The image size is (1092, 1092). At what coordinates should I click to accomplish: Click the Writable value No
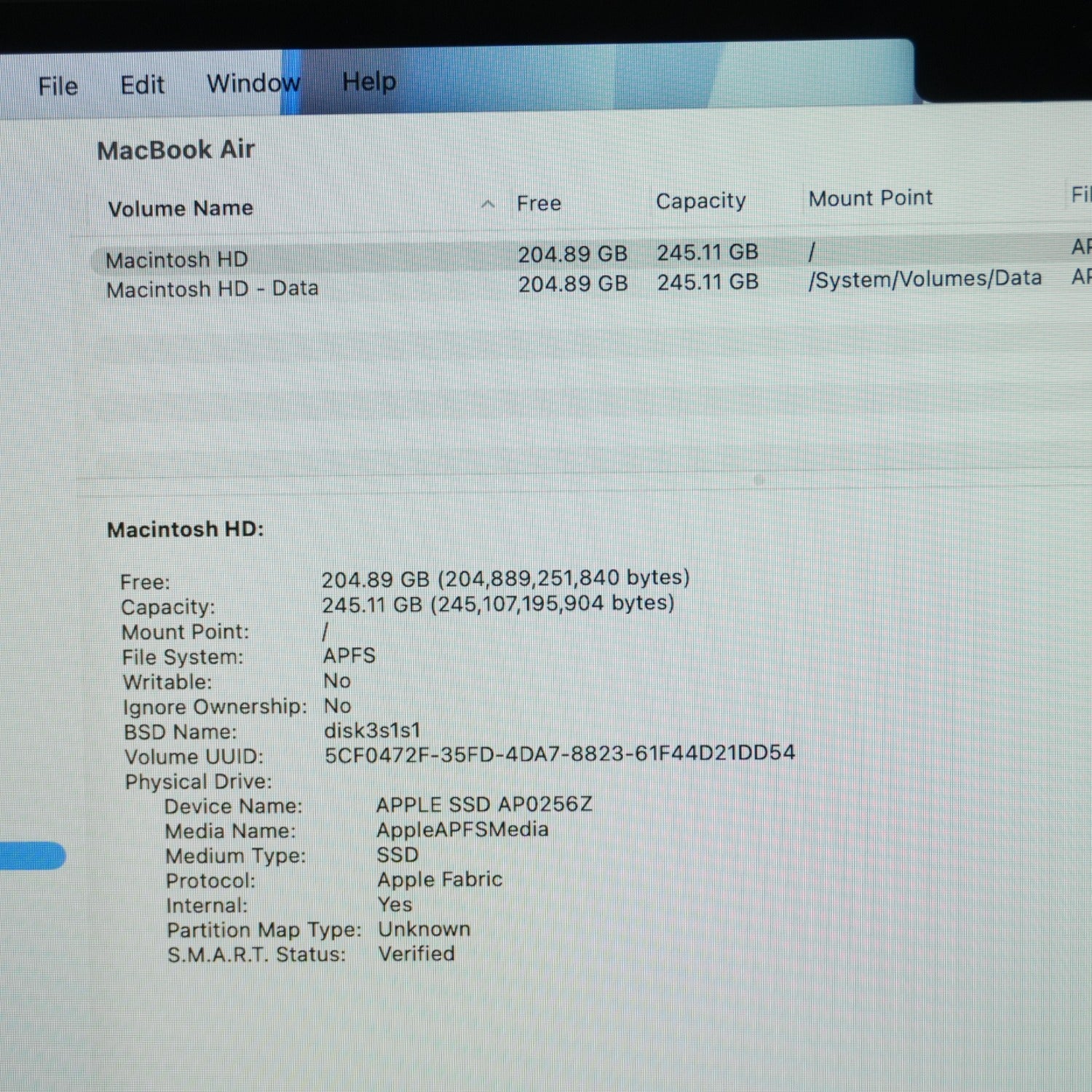click(337, 681)
